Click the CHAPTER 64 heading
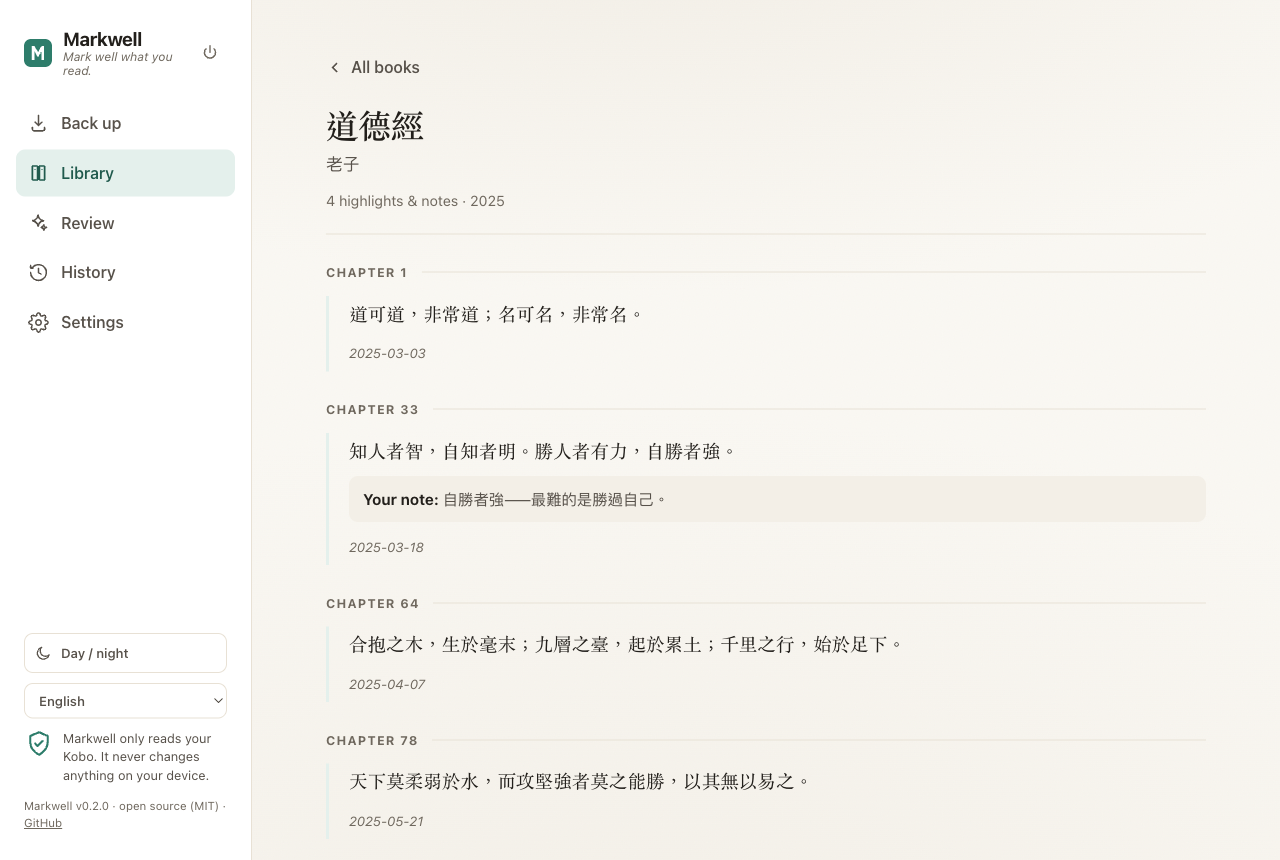This screenshot has width=1280, height=860. coord(372,603)
